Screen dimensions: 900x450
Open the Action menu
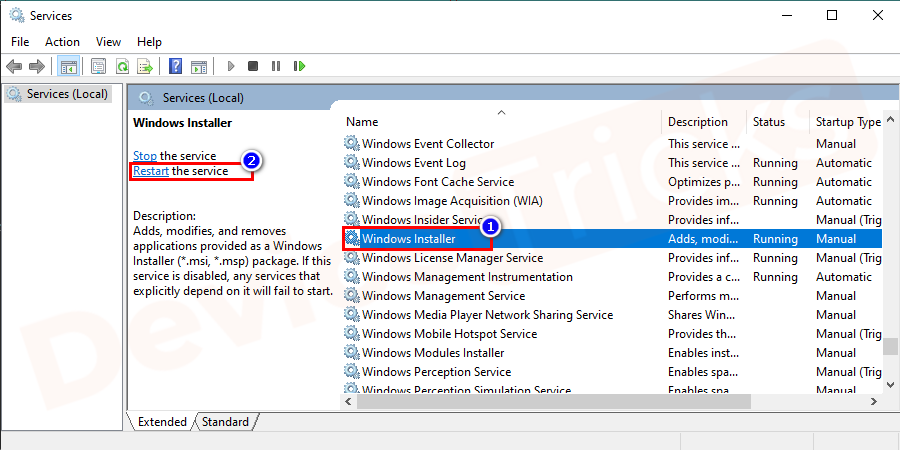[63, 42]
